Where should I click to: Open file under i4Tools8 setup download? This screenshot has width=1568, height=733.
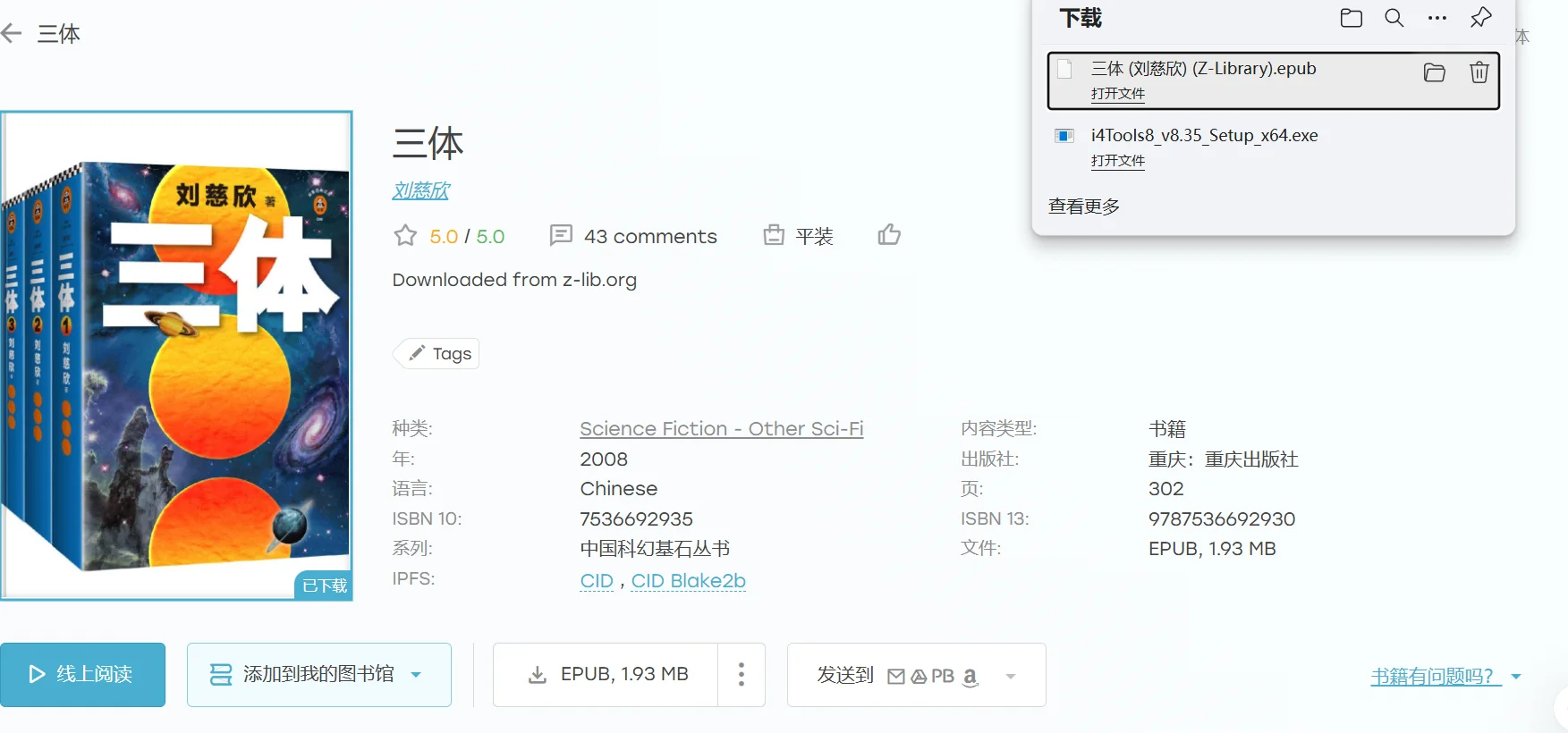tap(1118, 161)
